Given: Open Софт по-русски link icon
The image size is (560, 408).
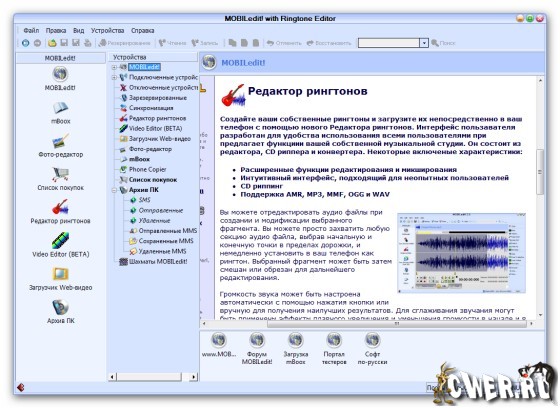Looking at the screenshot, I should pos(372,340).
